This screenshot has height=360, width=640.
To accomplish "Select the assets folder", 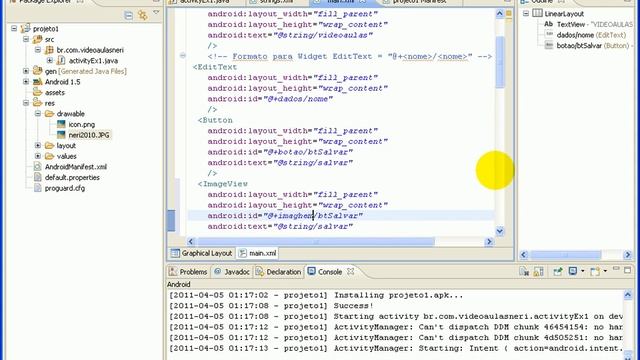I will [55, 92].
